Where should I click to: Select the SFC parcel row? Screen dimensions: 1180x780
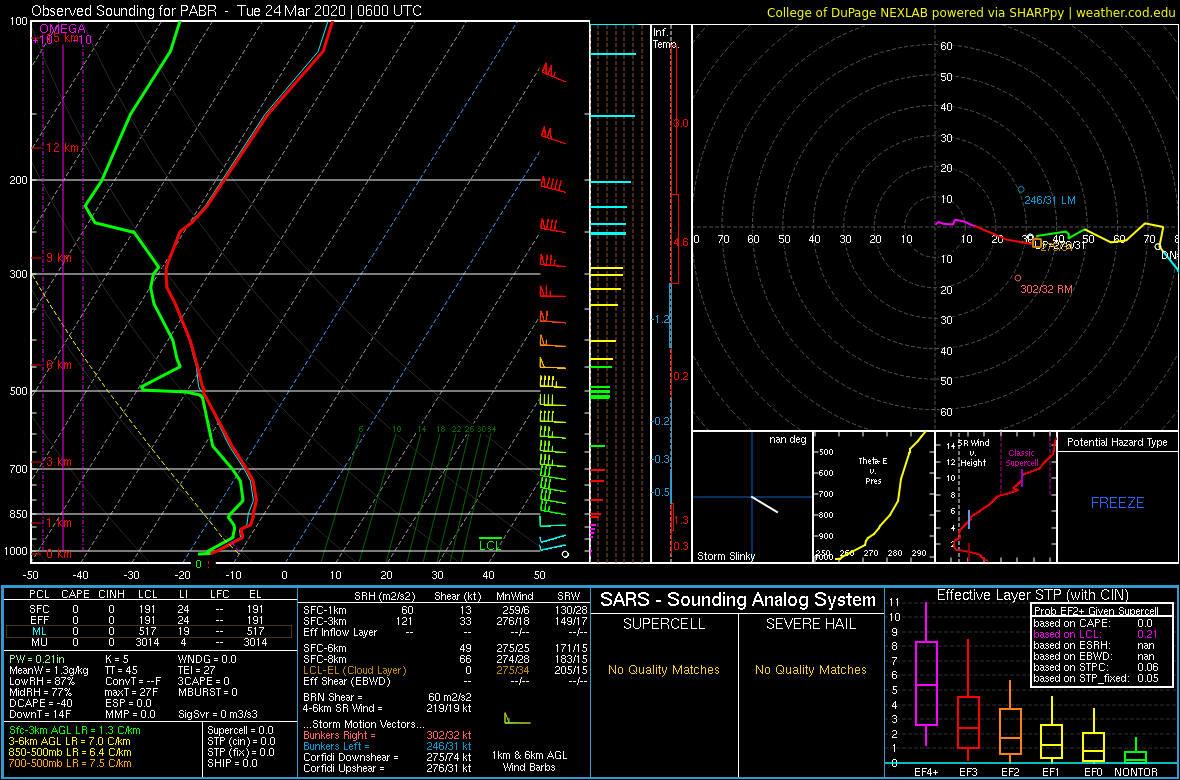coord(149,607)
